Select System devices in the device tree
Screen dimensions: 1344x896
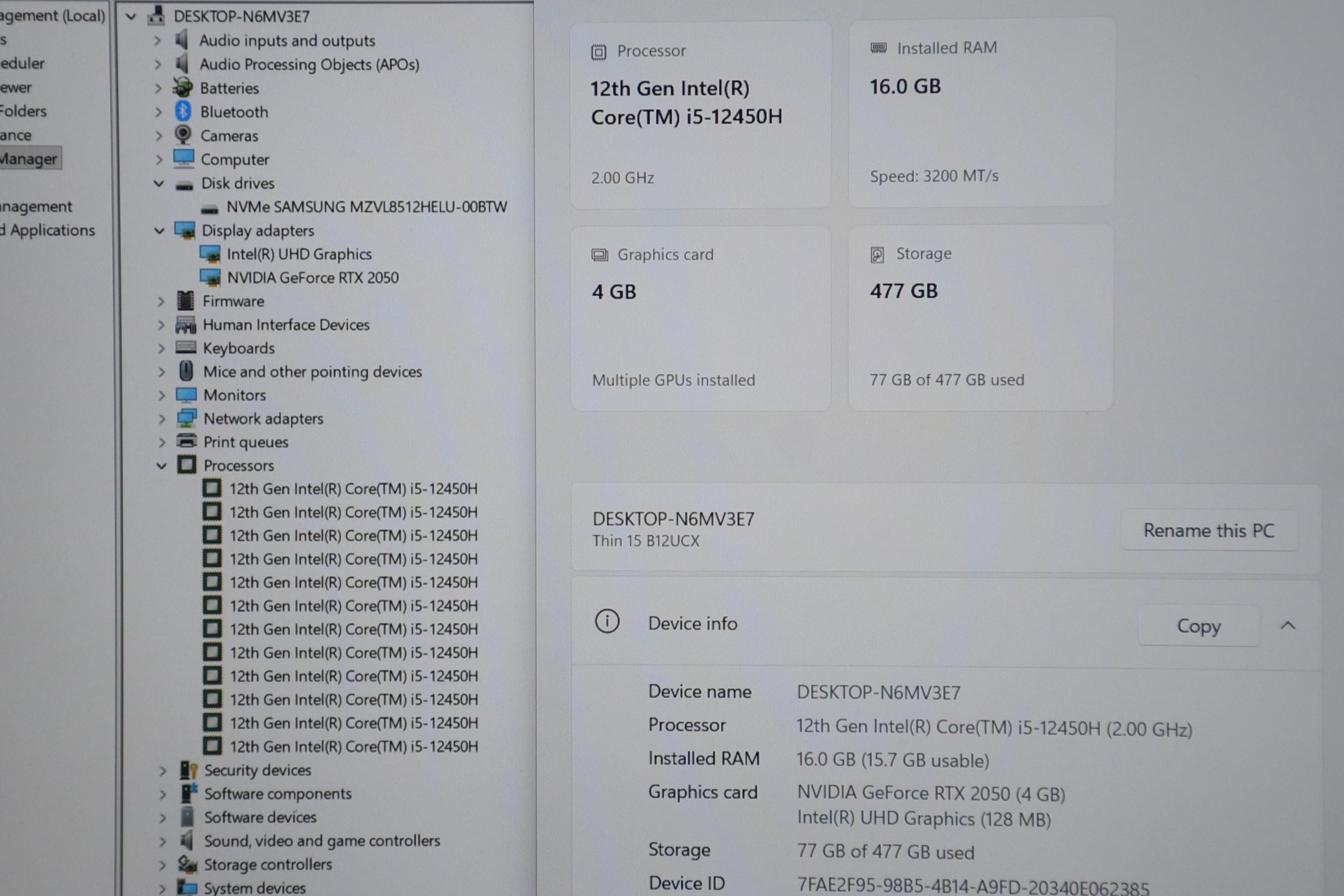click(x=255, y=888)
